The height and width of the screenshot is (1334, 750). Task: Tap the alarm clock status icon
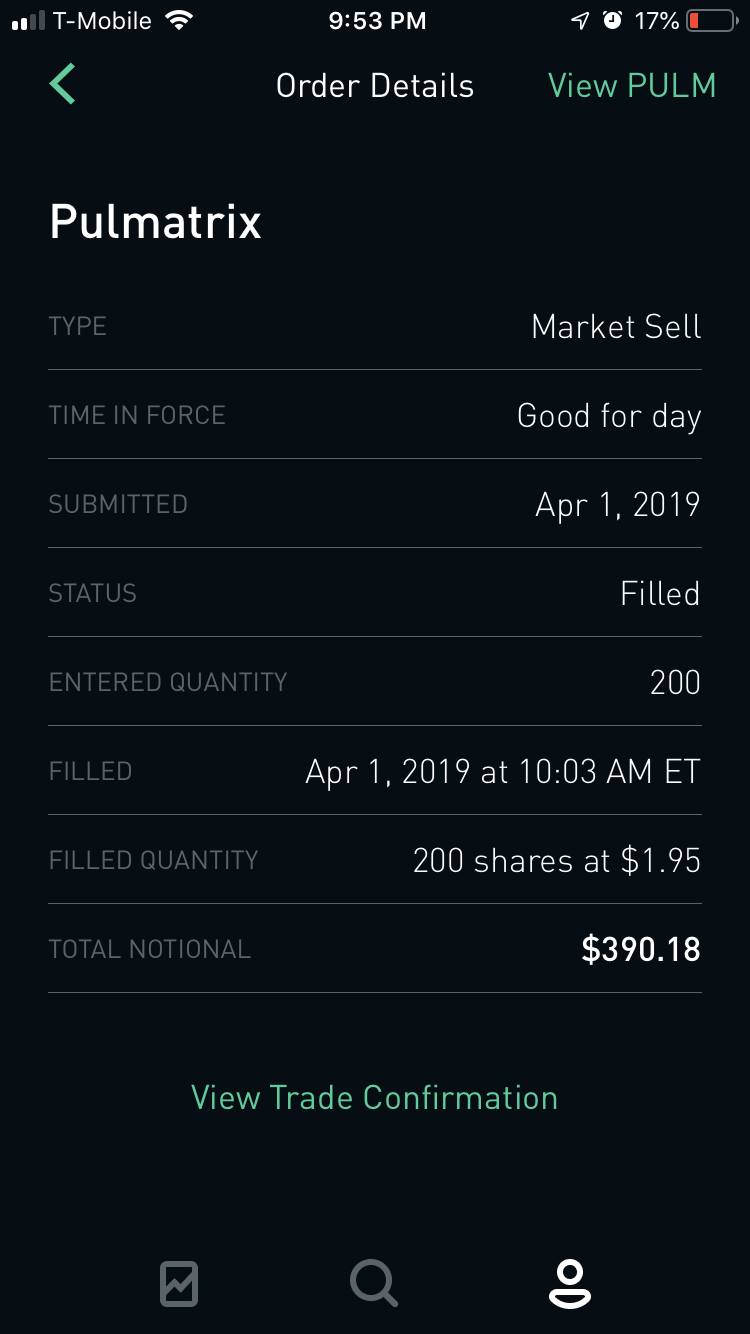(612, 21)
